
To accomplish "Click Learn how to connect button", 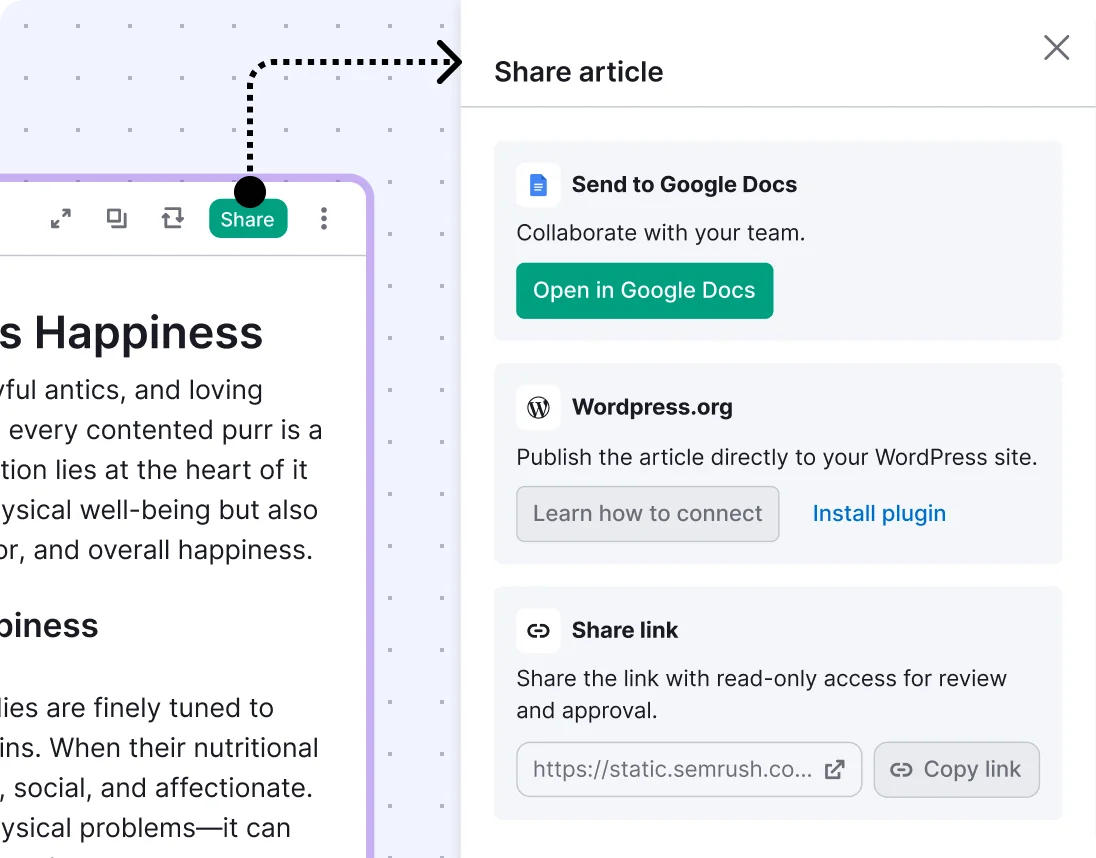I will [647, 514].
